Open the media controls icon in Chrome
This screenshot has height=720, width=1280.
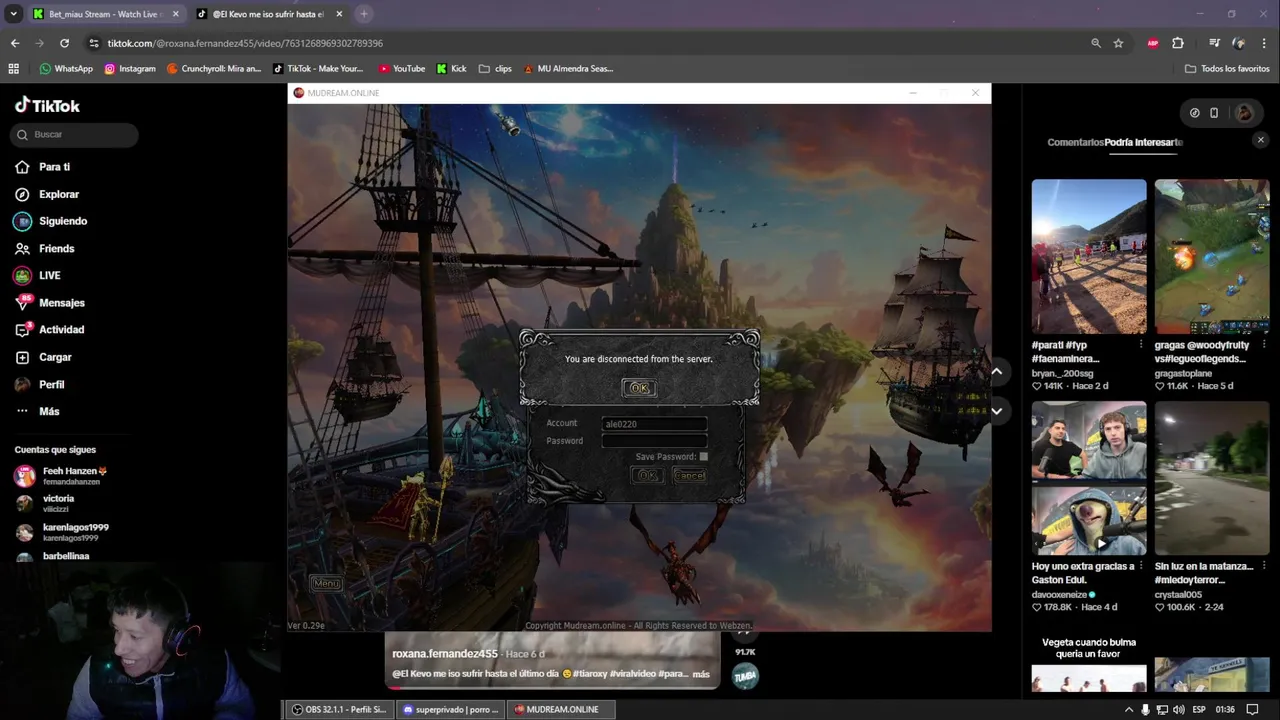click(1214, 43)
